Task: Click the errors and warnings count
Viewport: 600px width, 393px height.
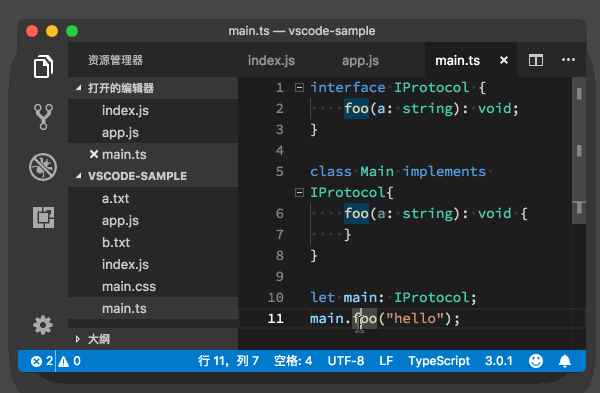Action: [56, 361]
